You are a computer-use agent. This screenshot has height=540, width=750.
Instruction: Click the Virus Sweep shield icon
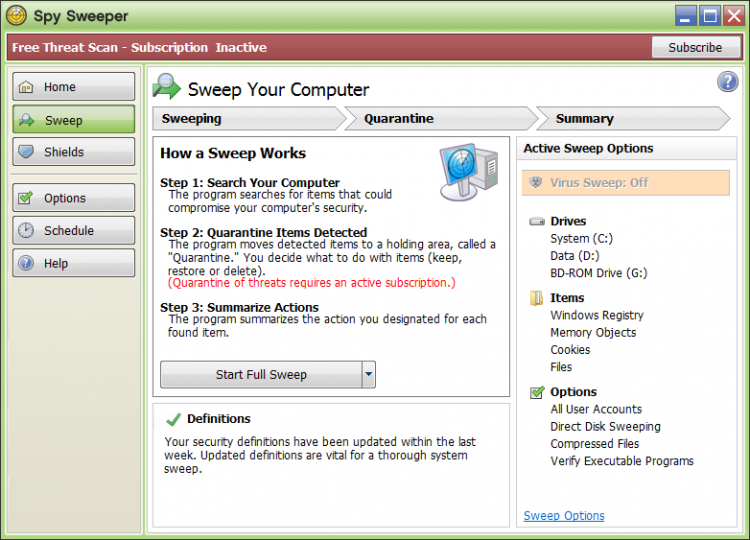(x=536, y=182)
